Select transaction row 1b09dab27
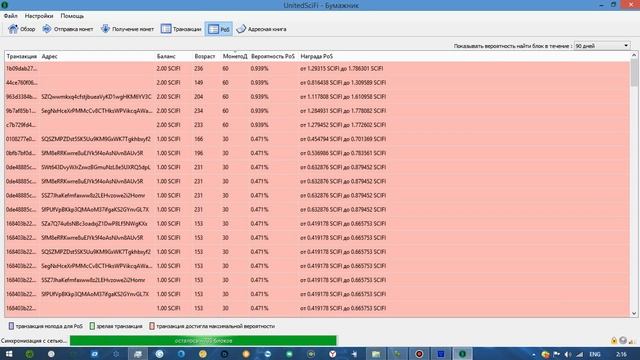The width and height of the screenshot is (640, 360). 317,69
